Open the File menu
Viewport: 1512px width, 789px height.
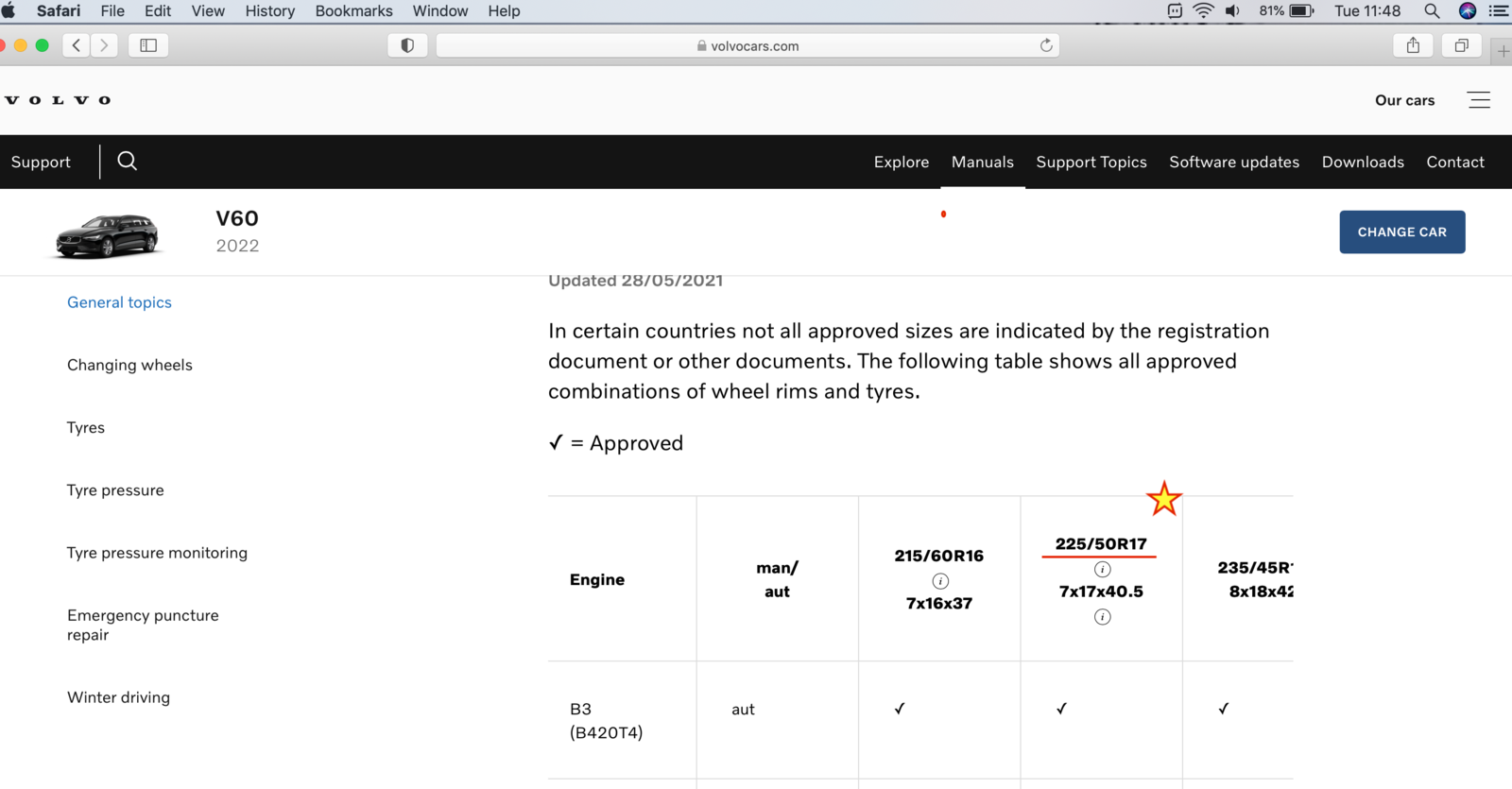point(112,11)
